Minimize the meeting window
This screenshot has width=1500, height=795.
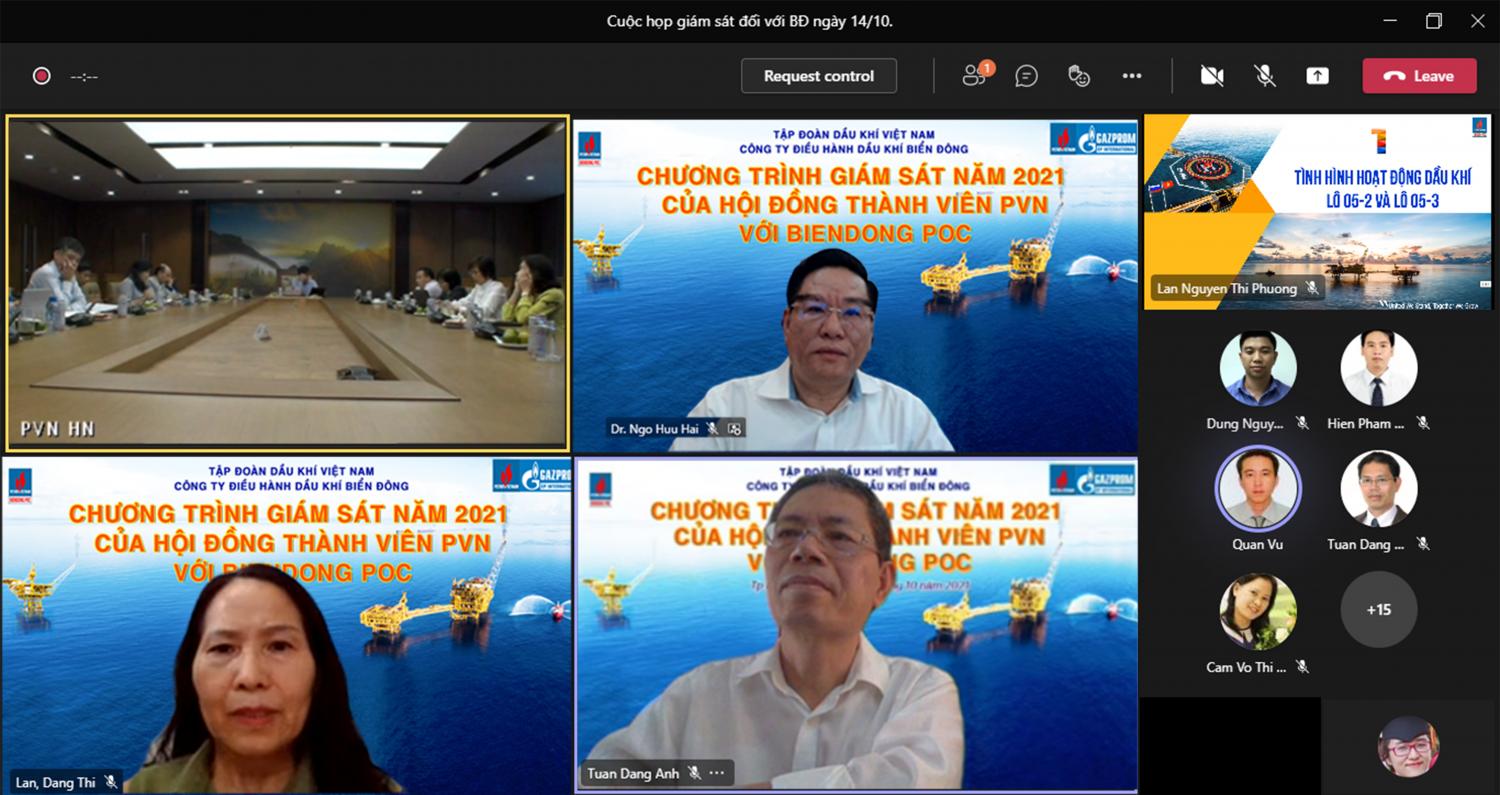1389,21
